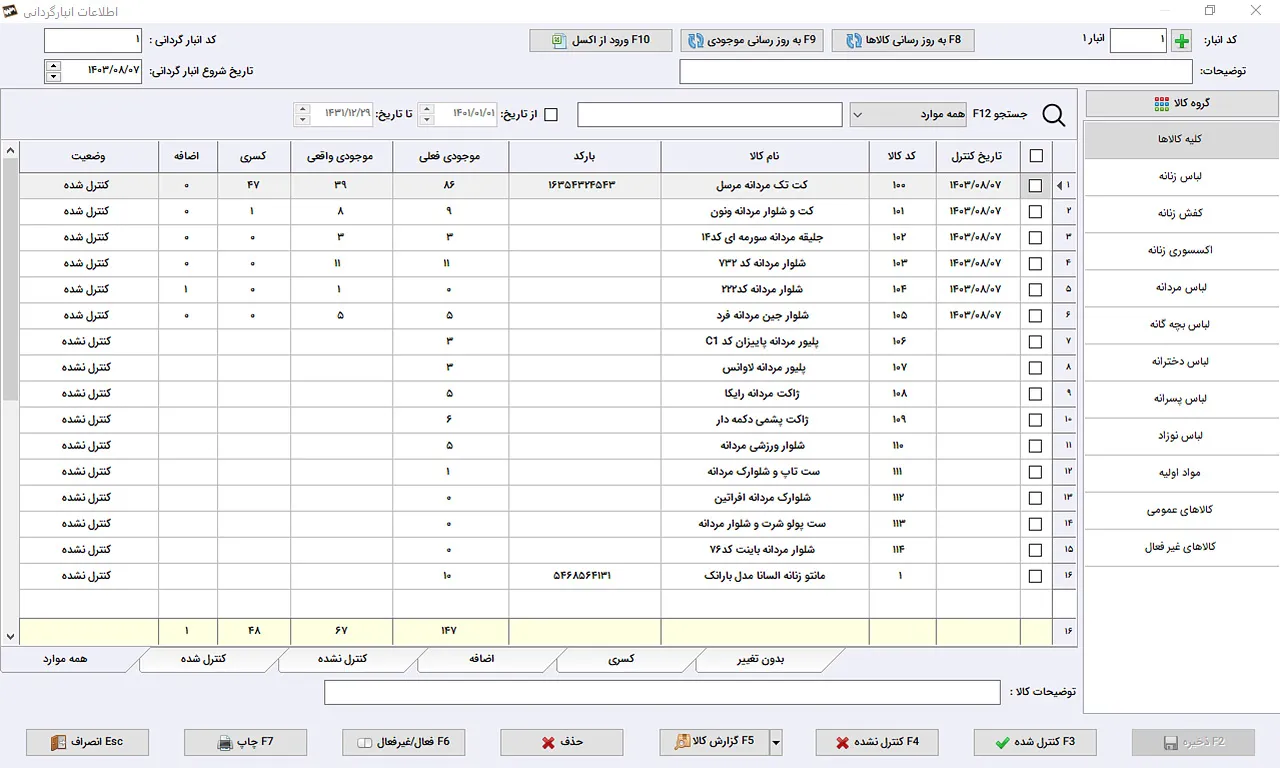
Task: Open the product group header button
Action: [x=1182, y=104]
